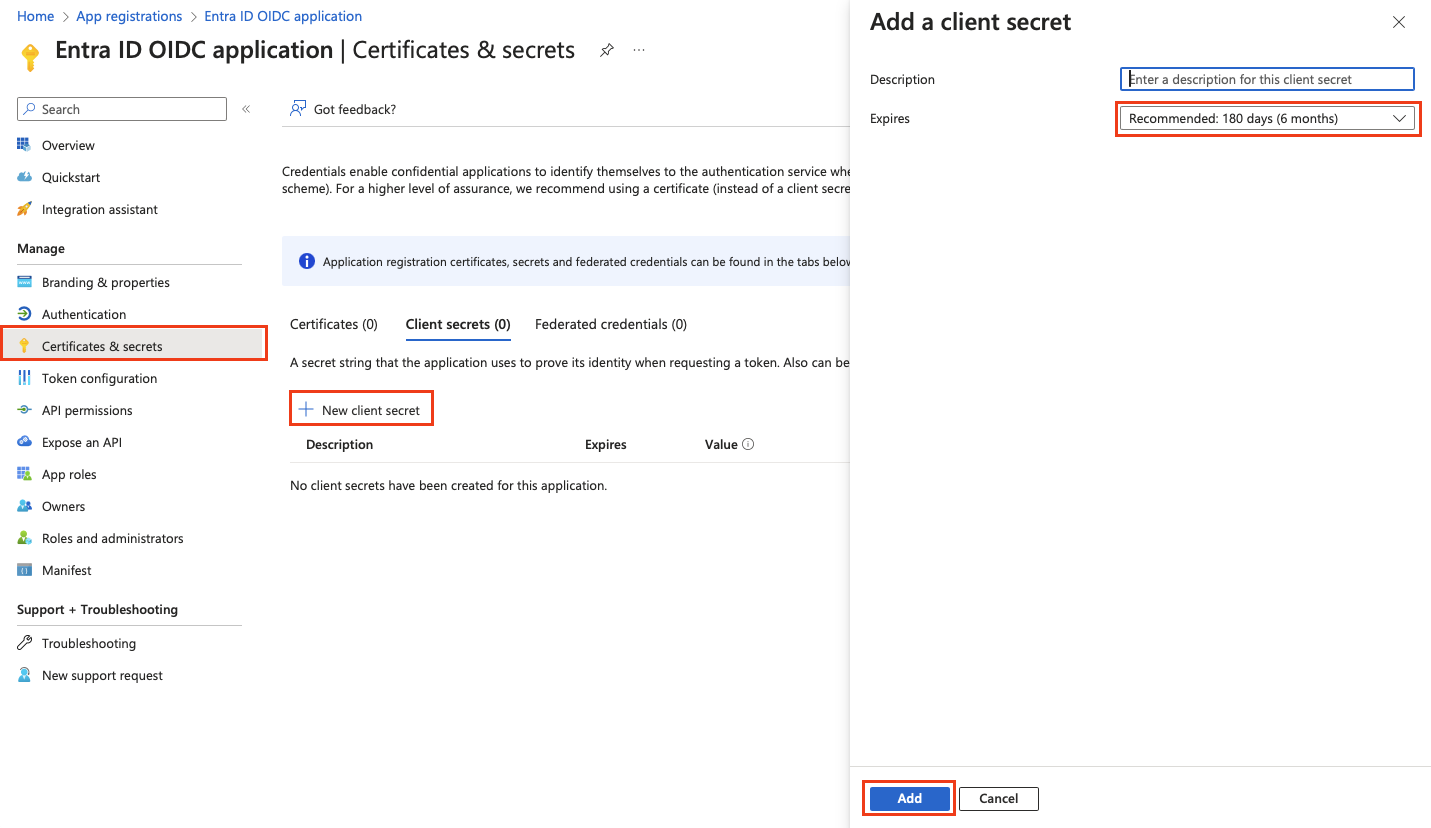Viewport: 1431px width, 828px height.
Task: Click the Add button
Action: coord(909,798)
